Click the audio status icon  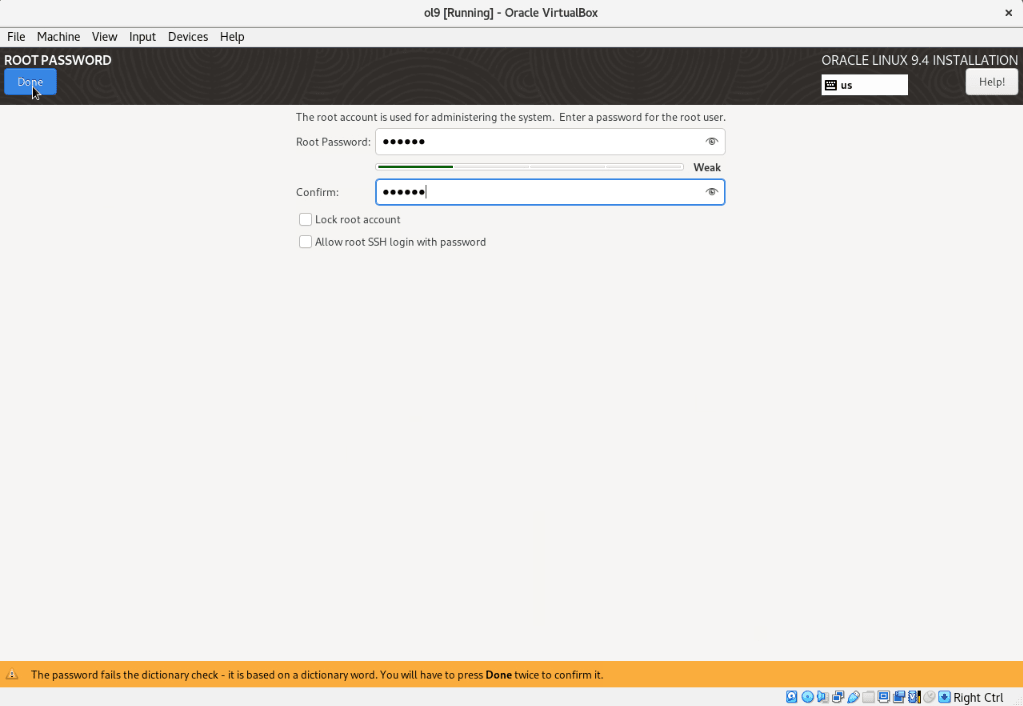(x=823, y=697)
